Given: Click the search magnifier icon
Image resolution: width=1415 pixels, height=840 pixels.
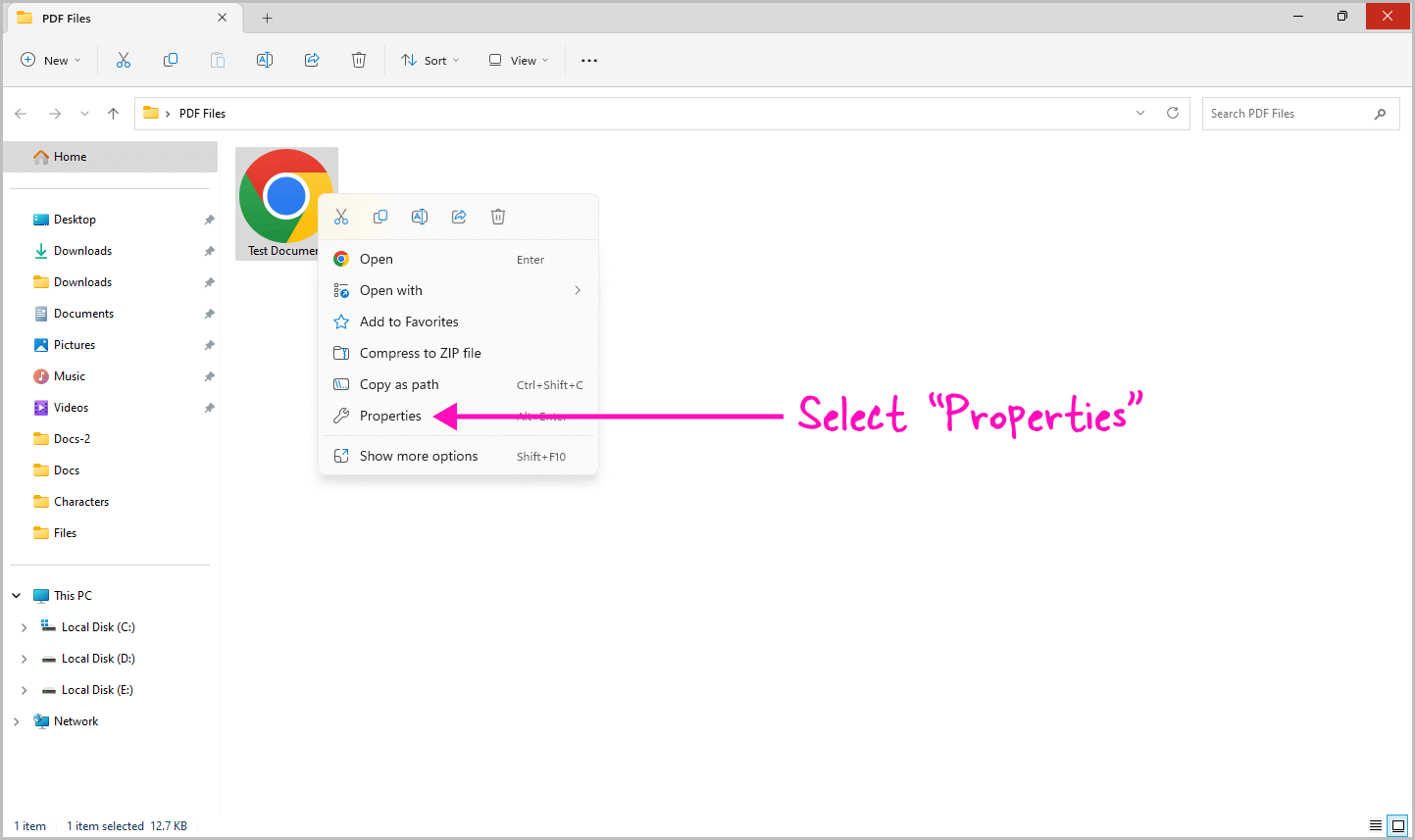Looking at the screenshot, I should click(1380, 114).
